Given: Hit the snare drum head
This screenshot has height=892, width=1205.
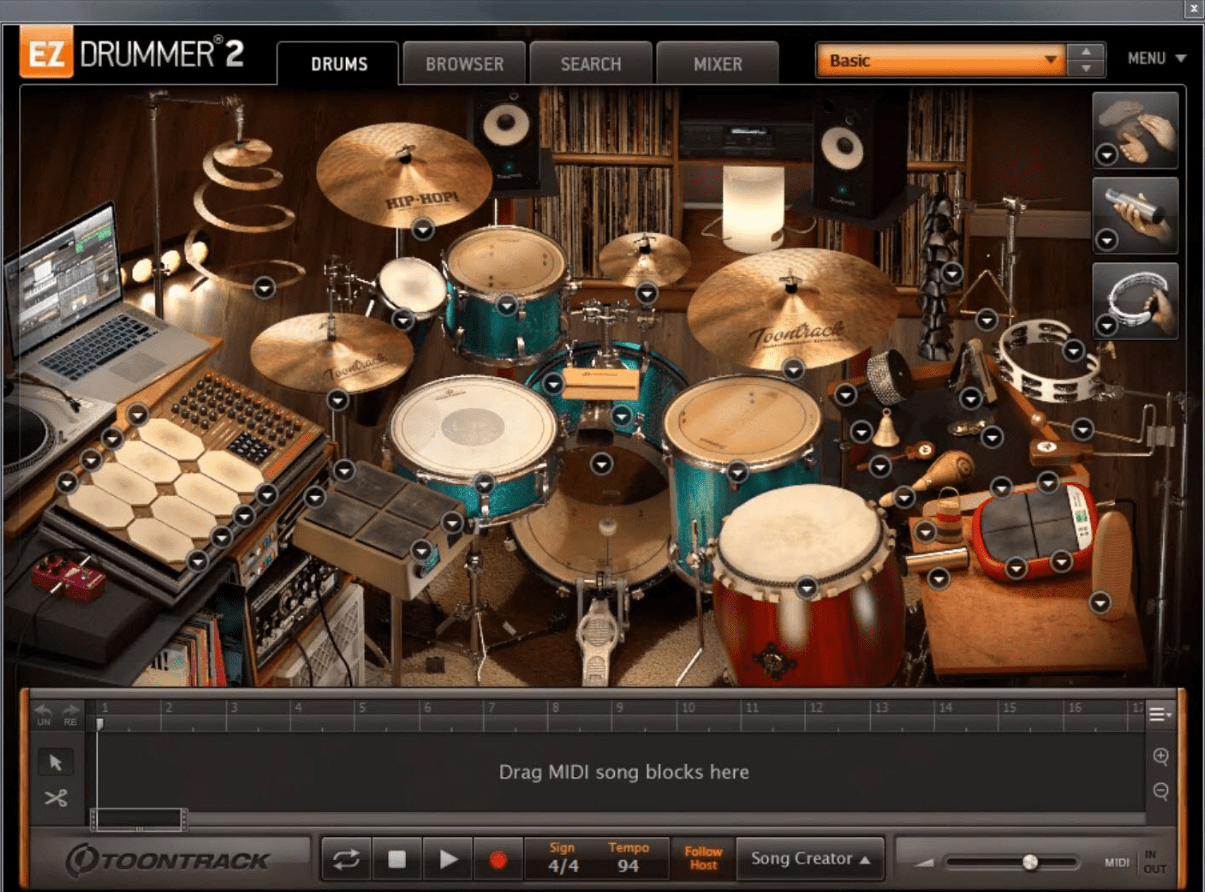Looking at the screenshot, I should (473, 428).
